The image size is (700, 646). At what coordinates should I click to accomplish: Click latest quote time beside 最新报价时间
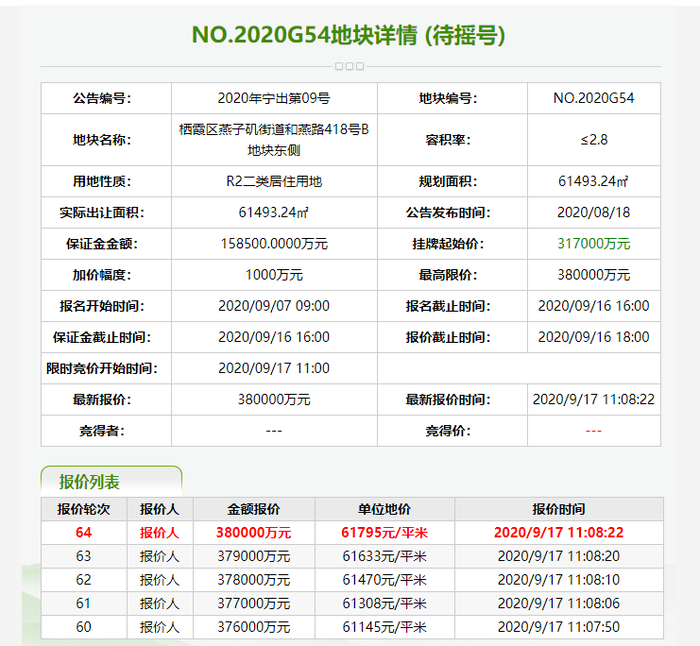[593, 400]
